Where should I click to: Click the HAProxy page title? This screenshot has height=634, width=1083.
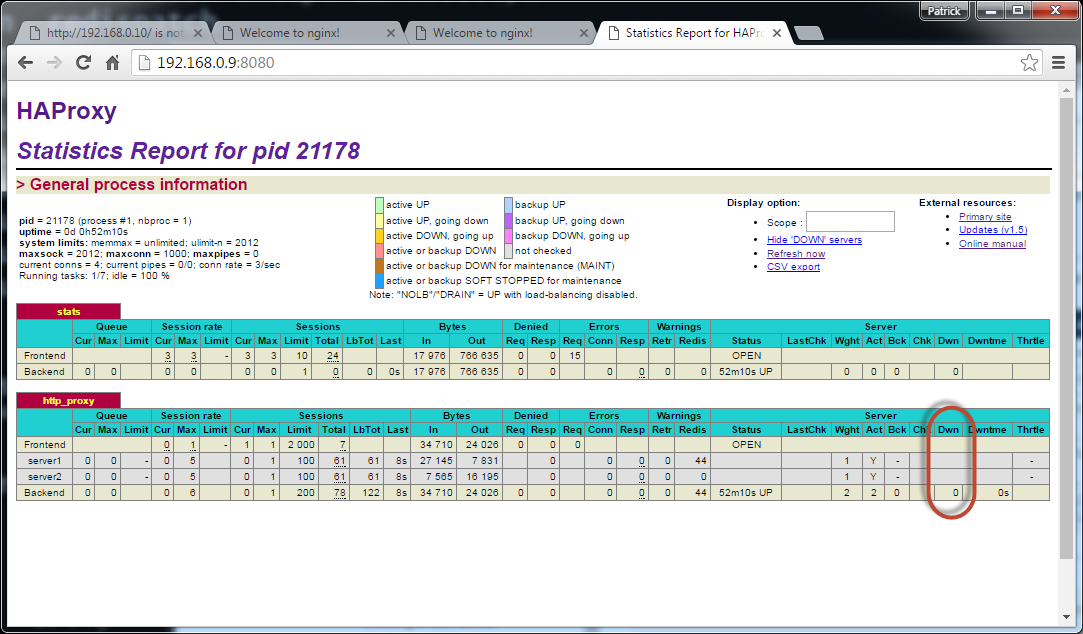[67, 111]
